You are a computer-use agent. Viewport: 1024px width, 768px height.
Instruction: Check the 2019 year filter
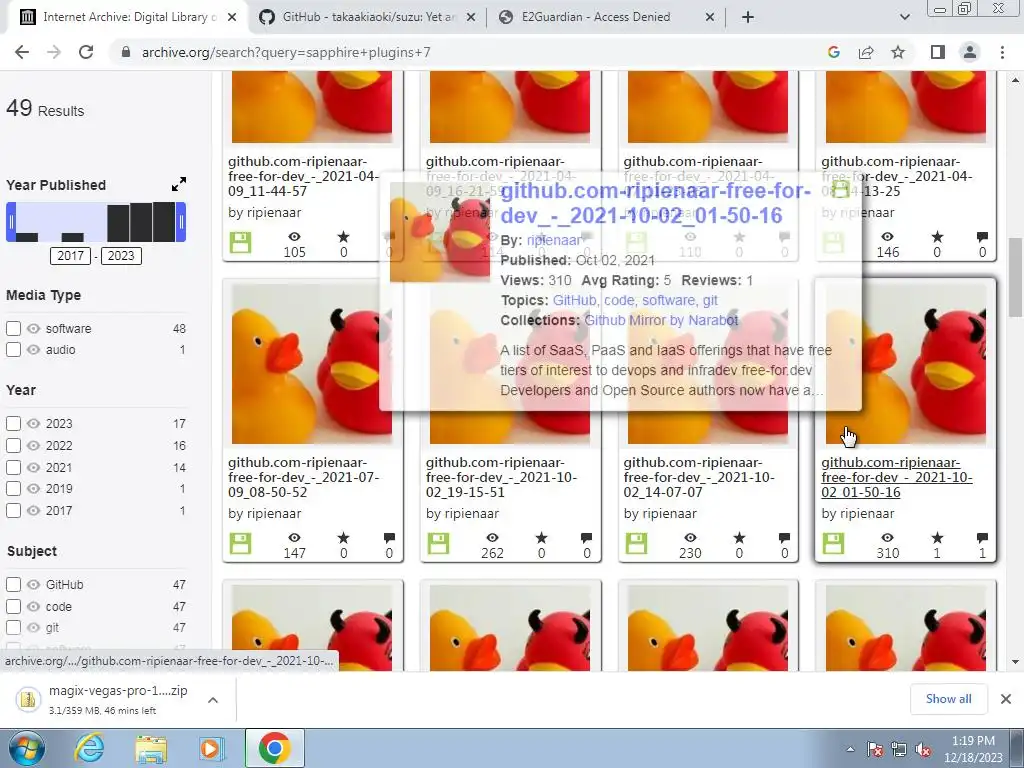[x=13, y=488]
